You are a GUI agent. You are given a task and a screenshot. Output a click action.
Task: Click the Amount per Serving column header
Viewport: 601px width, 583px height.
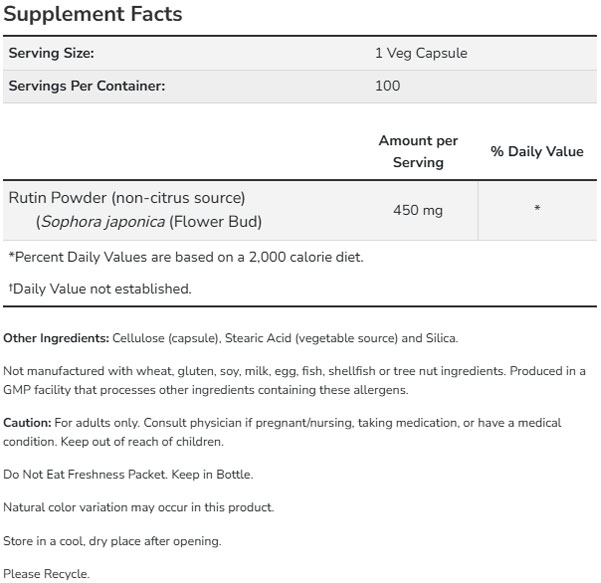tap(418, 152)
